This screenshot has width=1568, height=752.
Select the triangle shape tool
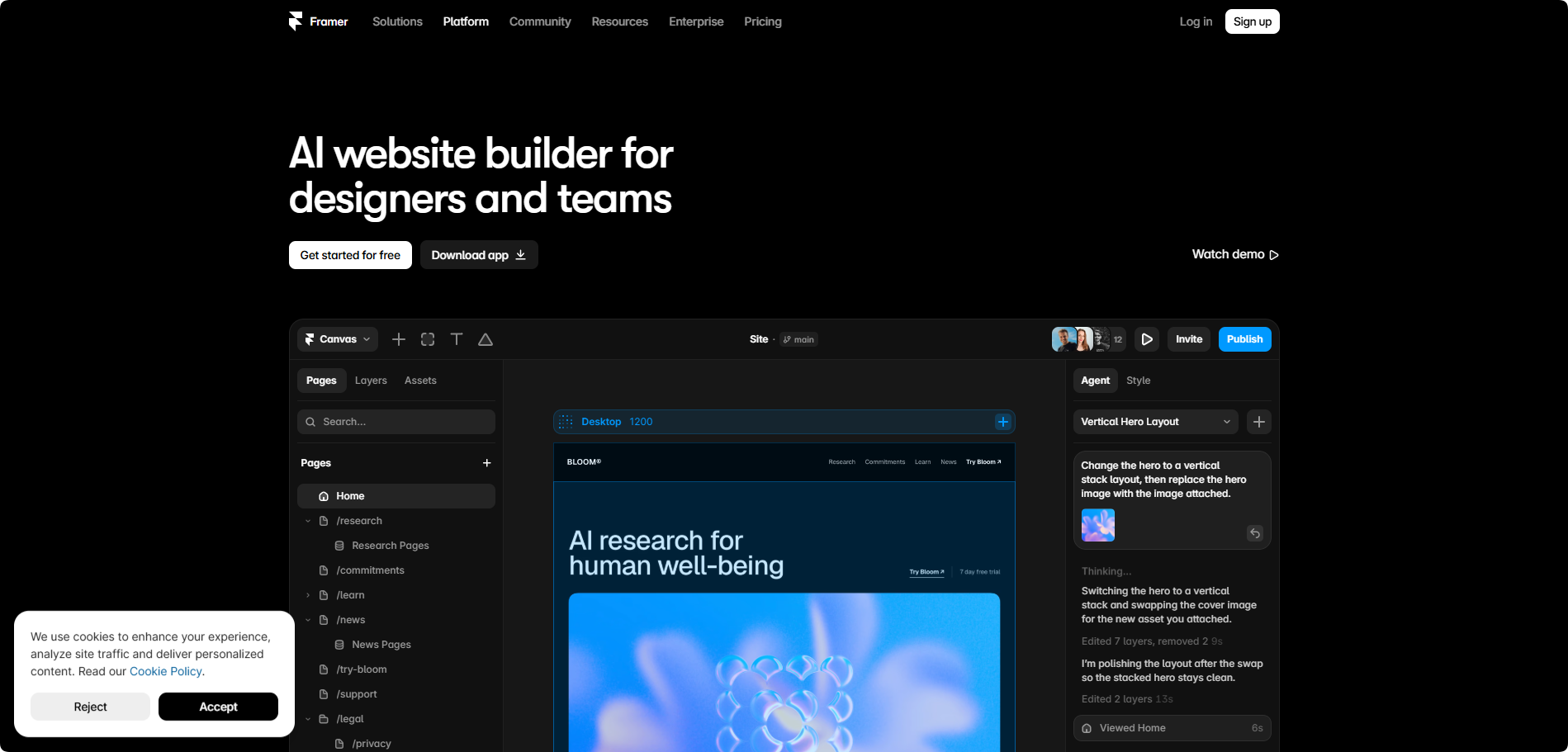click(486, 339)
